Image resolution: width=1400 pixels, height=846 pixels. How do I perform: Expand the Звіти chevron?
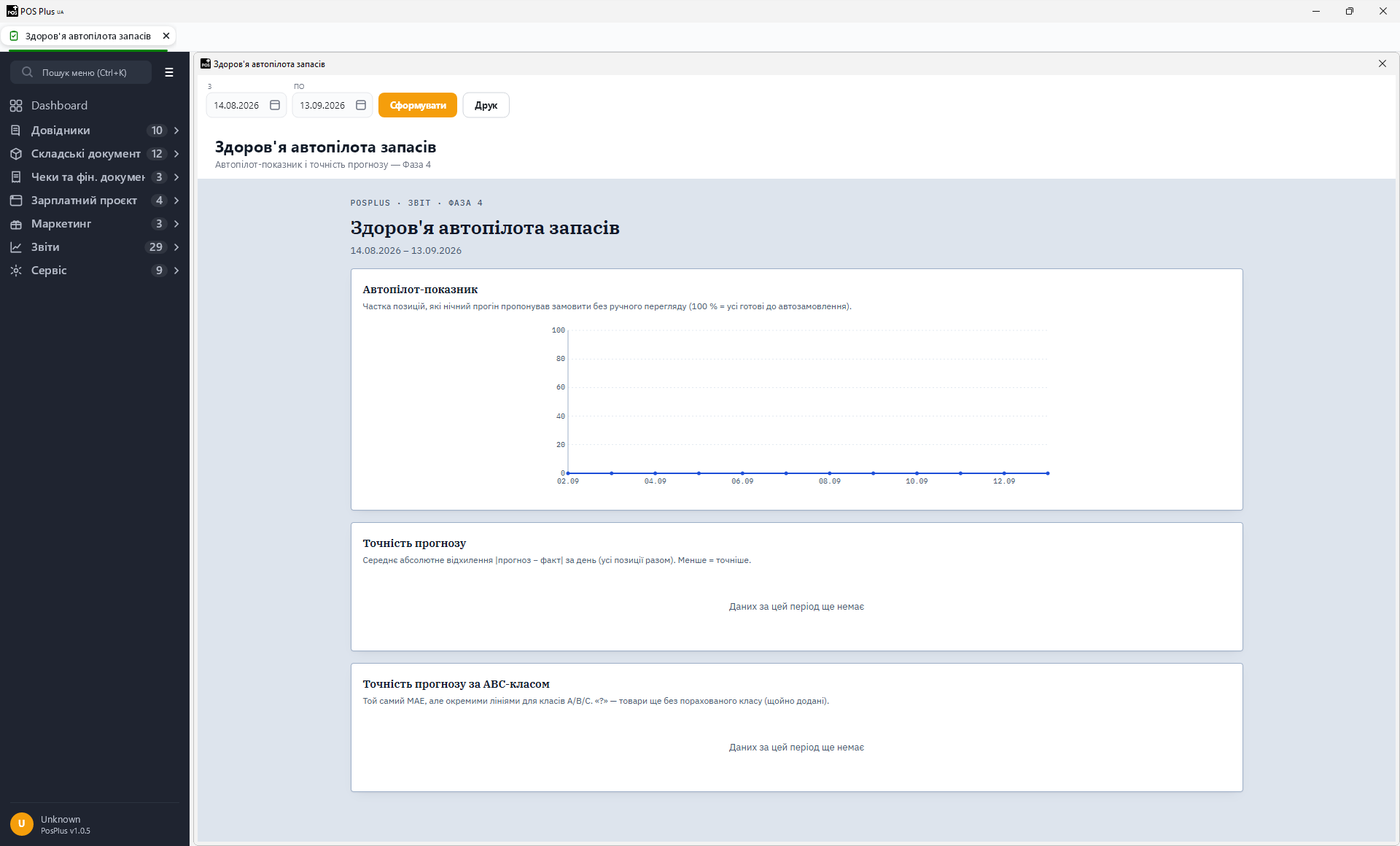pyautogui.click(x=176, y=247)
